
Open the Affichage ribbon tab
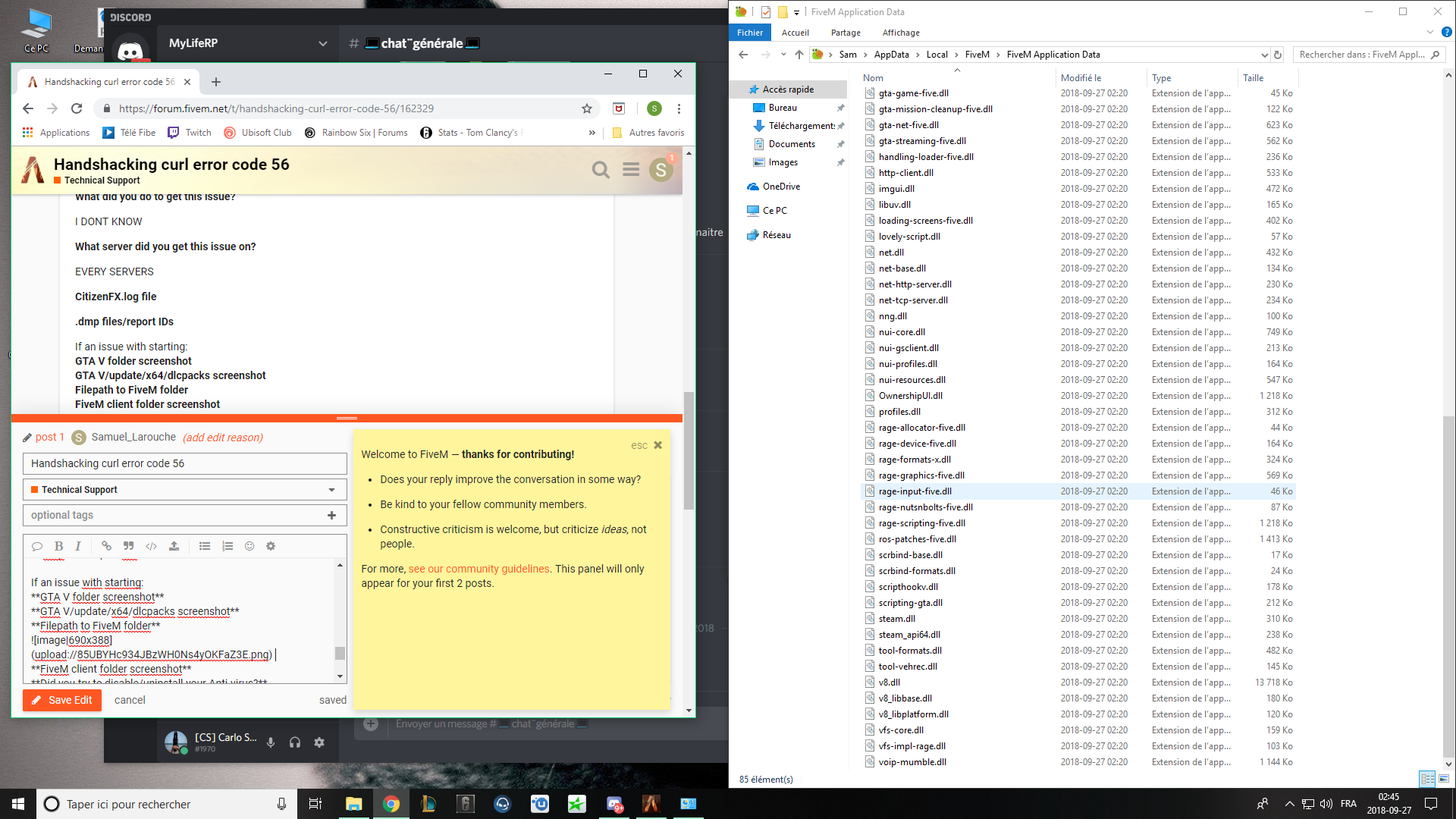pos(901,33)
